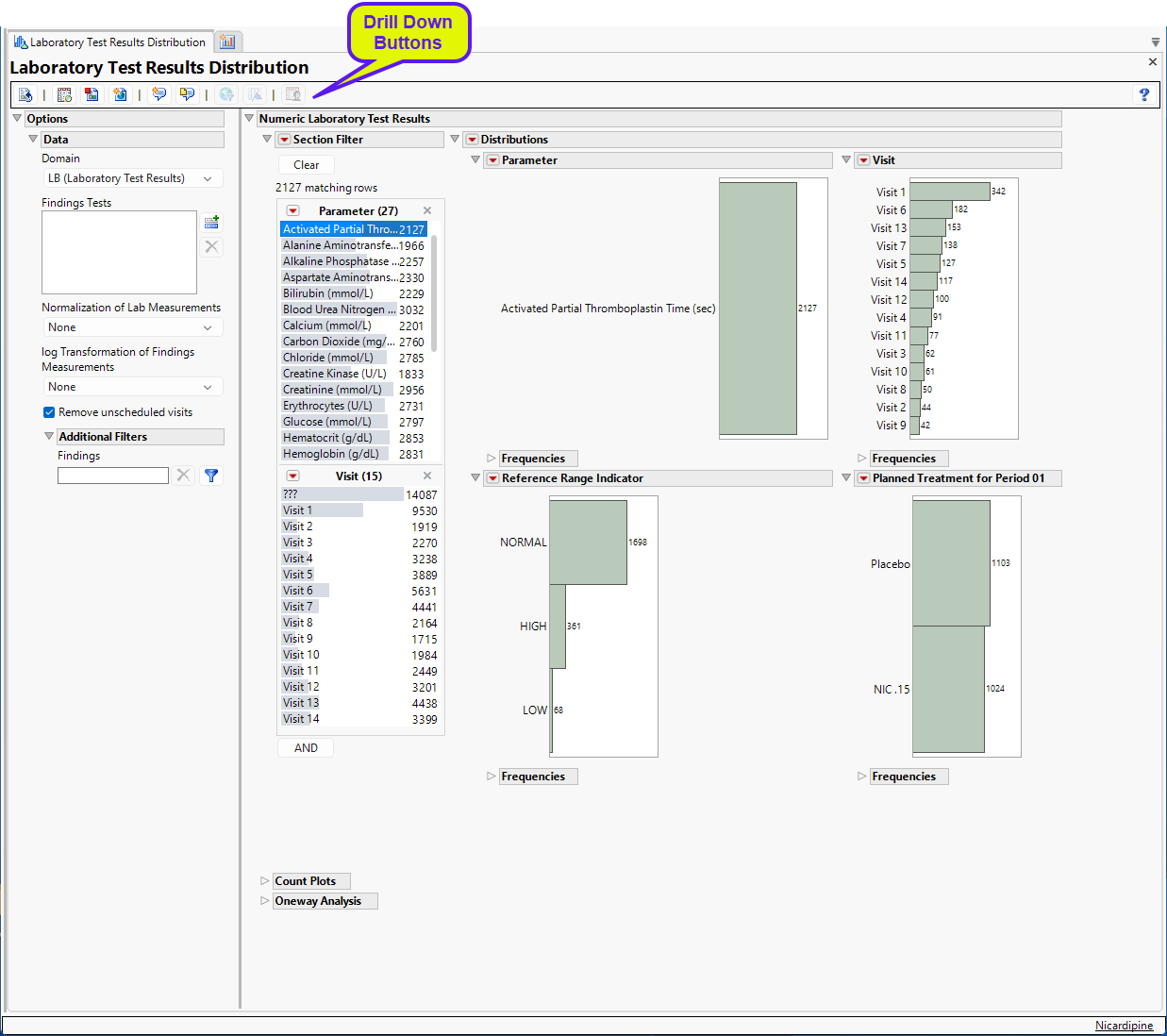The height and width of the screenshot is (1036, 1167).
Task: Click the add icon beside Findings Tests list
Action: click(211, 223)
